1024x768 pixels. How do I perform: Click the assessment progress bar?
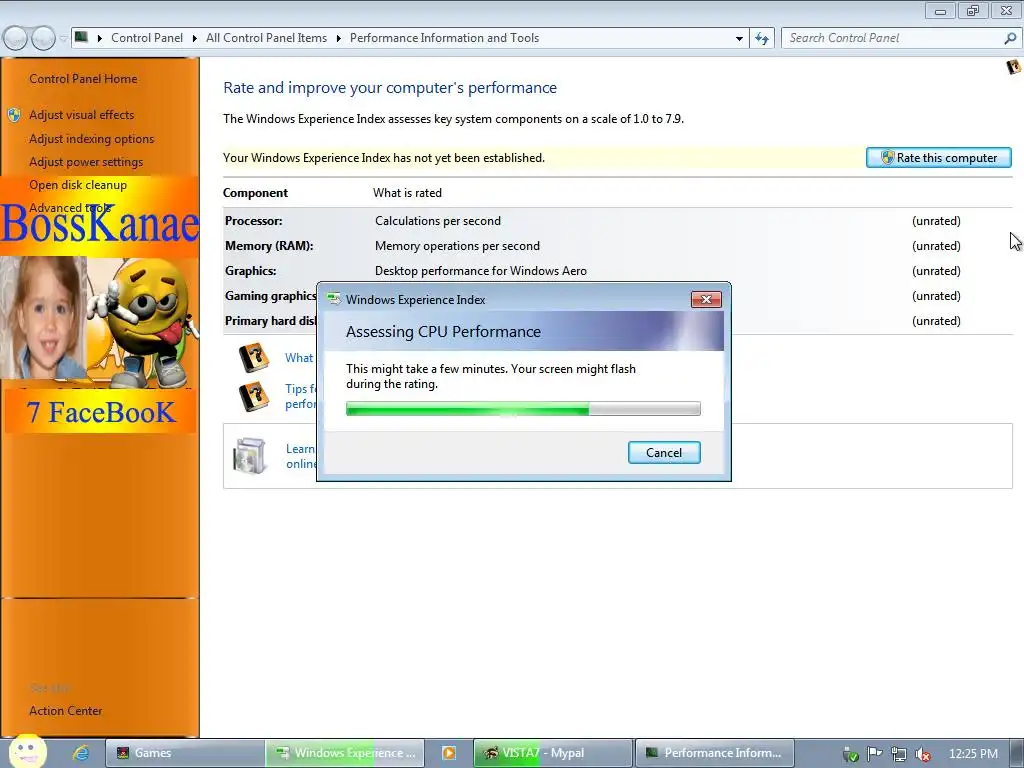[523, 409]
